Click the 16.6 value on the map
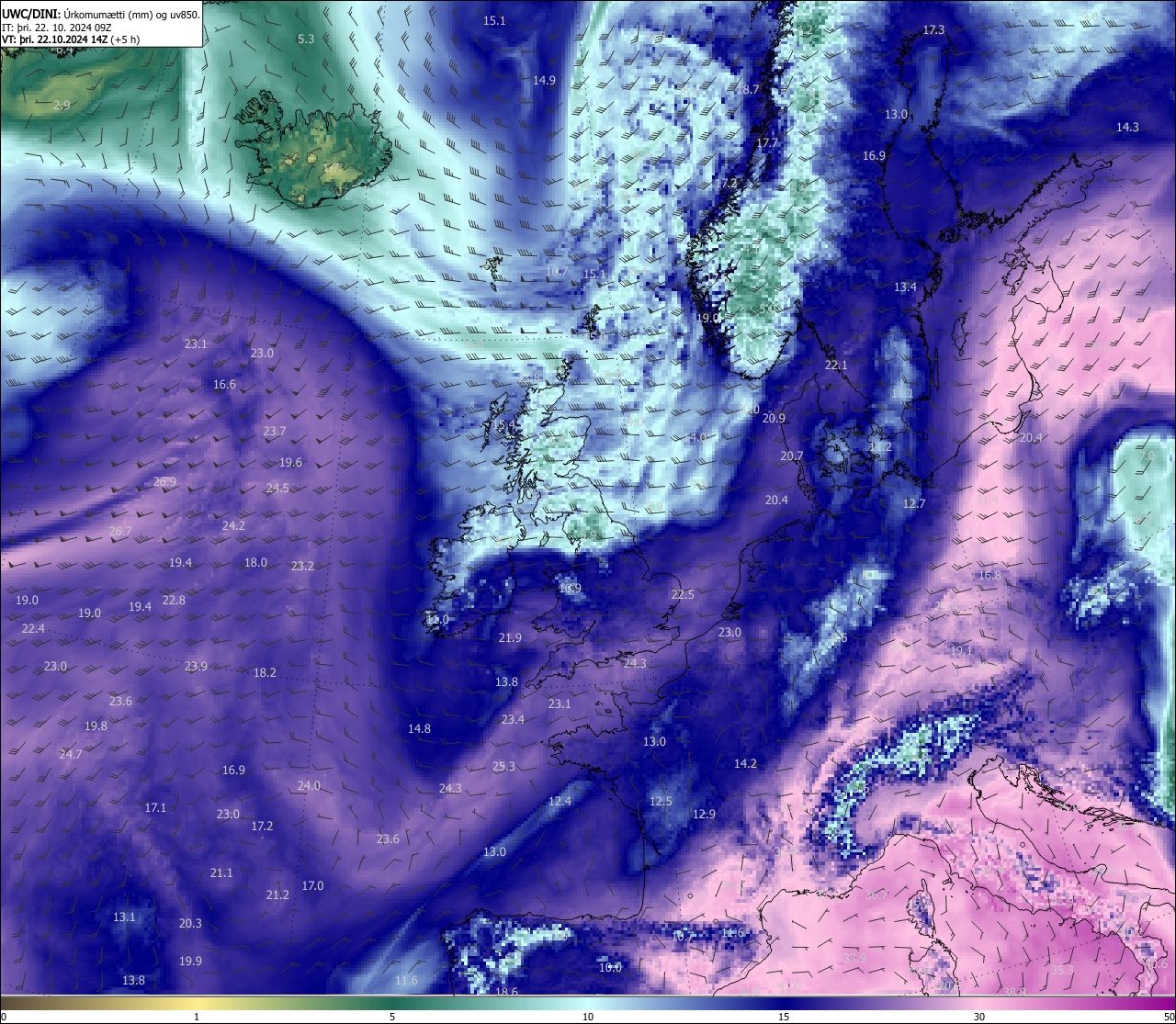Viewport: 1176px width, 1024px height. [224, 385]
